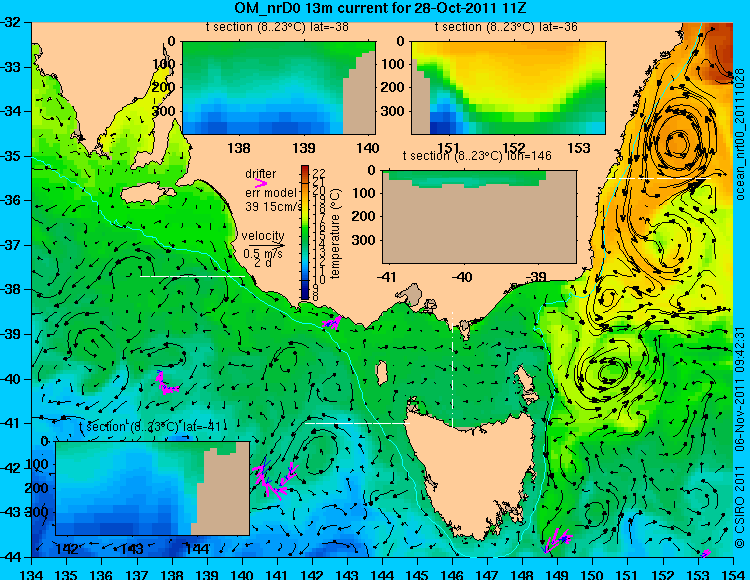The image size is (750, 580).
Task: Click the 't section (8..23°C) lon=146' heading
Action: coord(477,156)
